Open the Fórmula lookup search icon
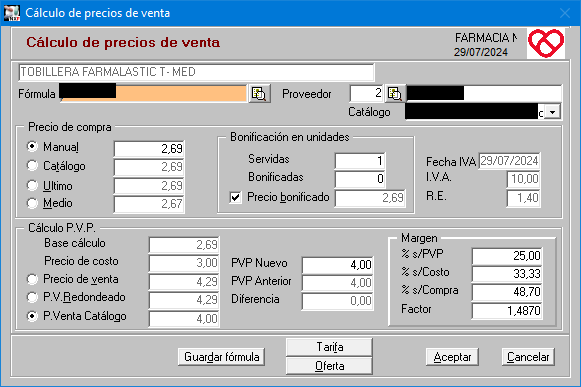Viewport: 581px width, 387px height. pyautogui.click(x=259, y=94)
